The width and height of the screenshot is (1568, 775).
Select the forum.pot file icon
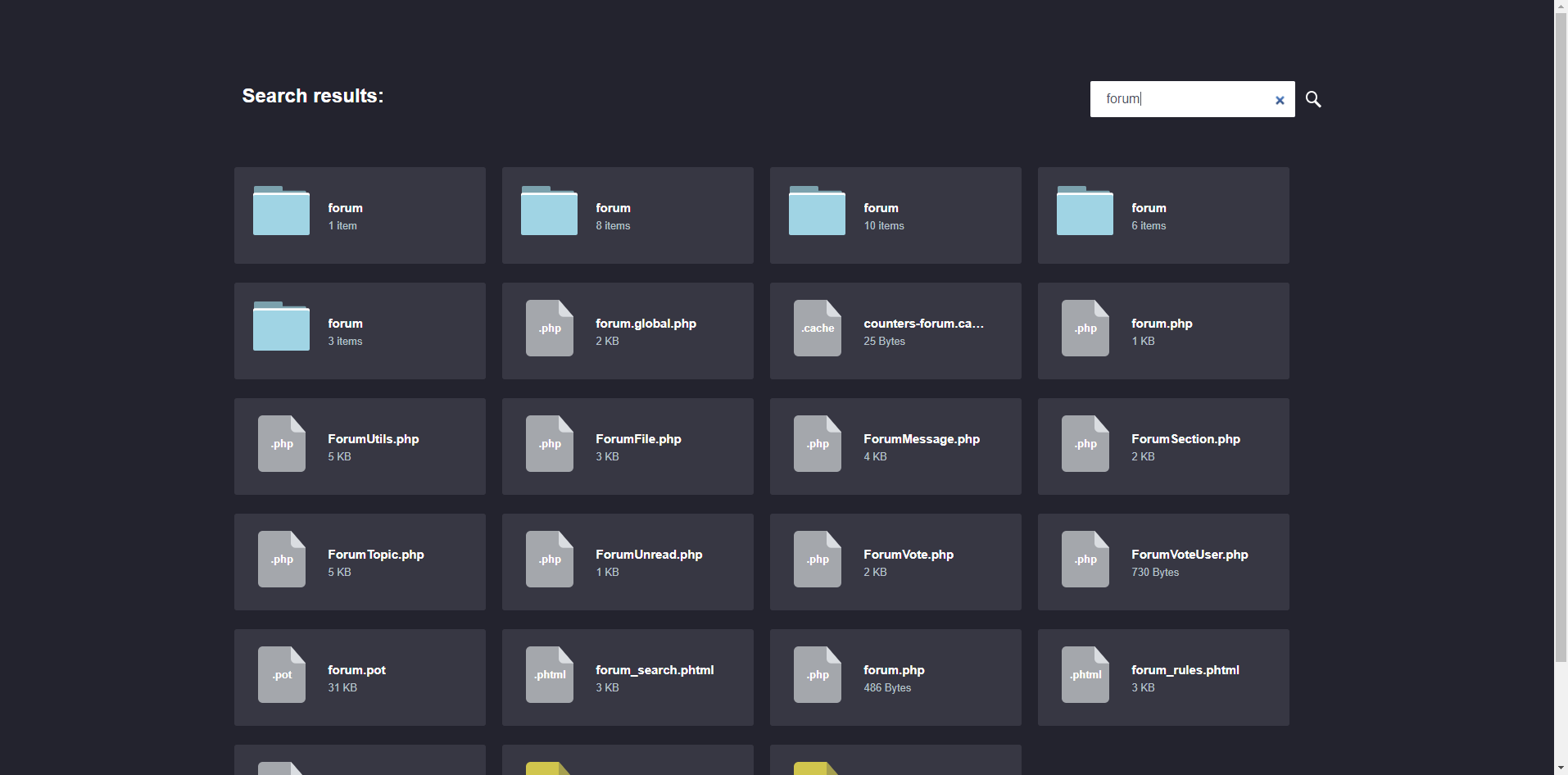tap(282, 674)
